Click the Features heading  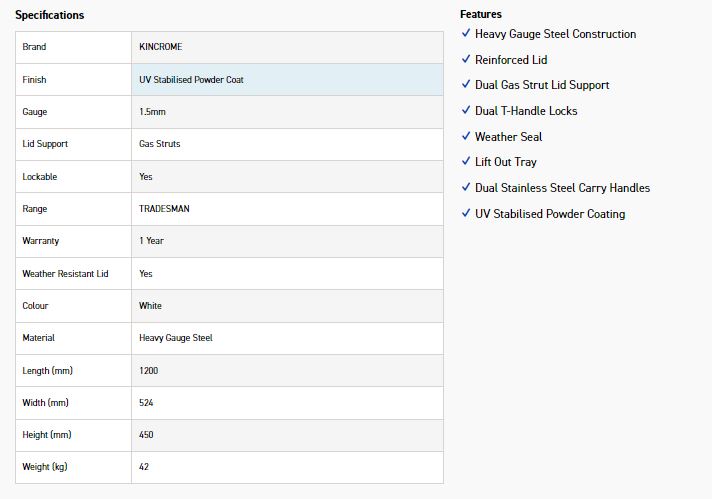tap(481, 14)
